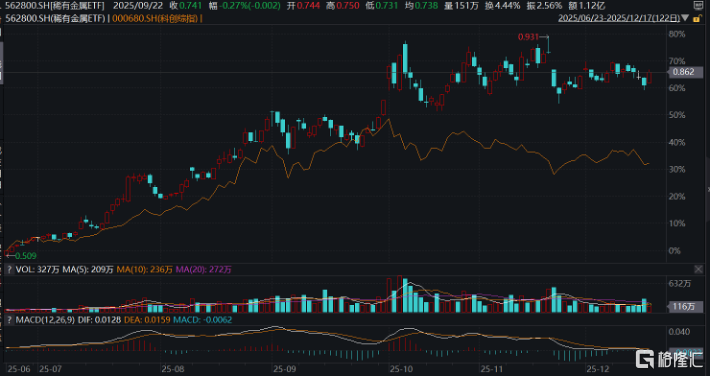The width and height of the screenshot is (710, 376).
Task: Click the 25-11 time axis label
Action: 492,369
